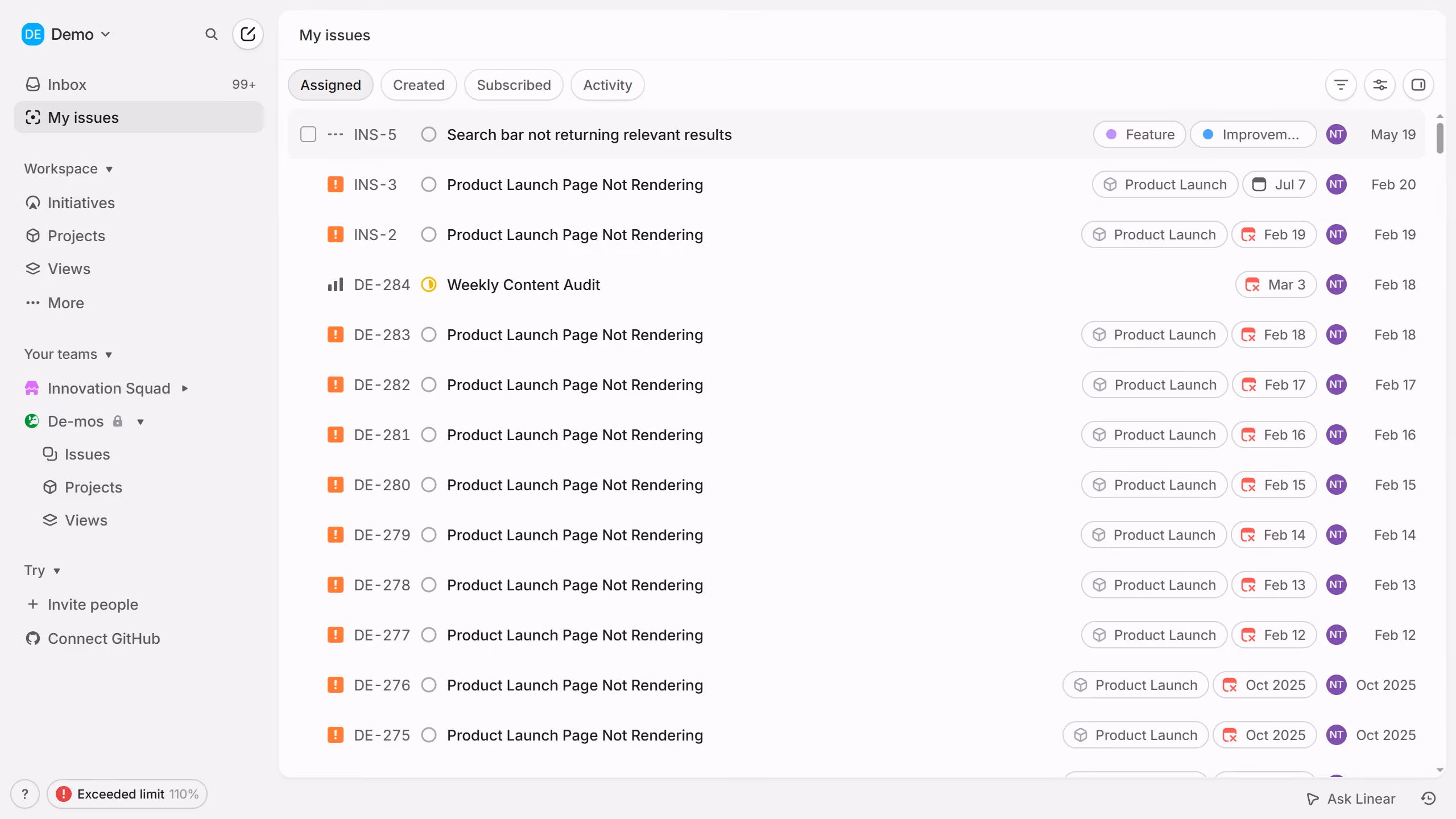Toggle the details side panel icon
1456x819 pixels.
(1418, 85)
